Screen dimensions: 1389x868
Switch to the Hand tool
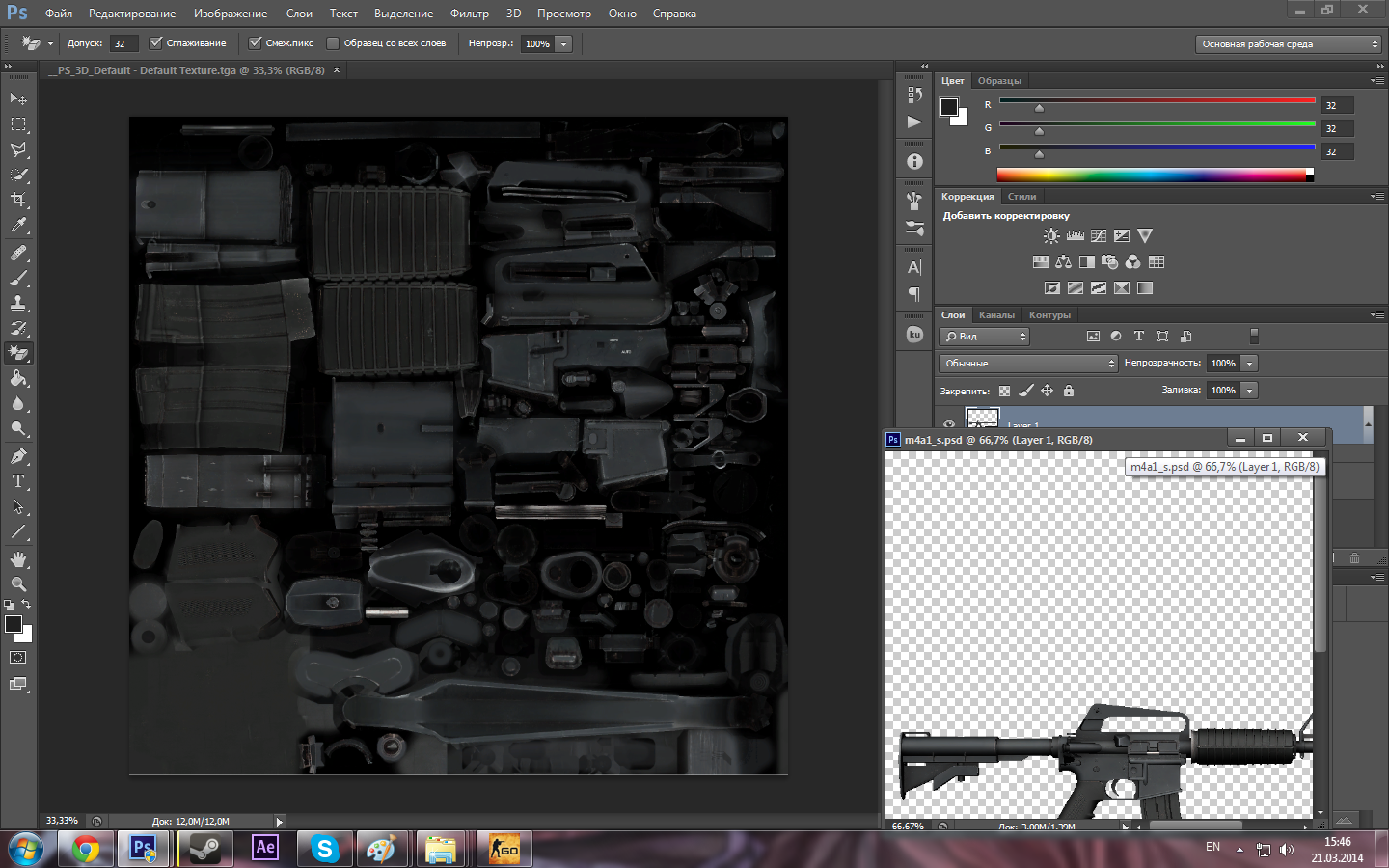pos(18,559)
